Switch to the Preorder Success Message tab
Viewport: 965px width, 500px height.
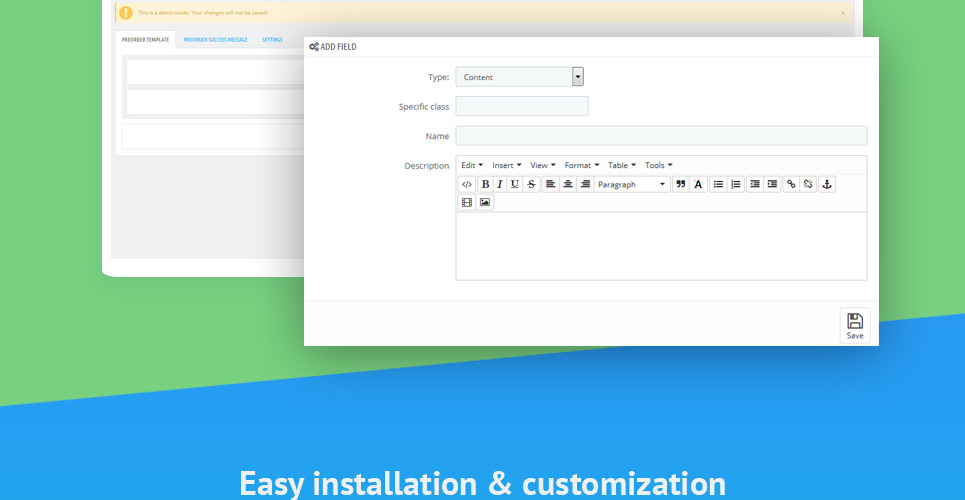pyautogui.click(x=215, y=40)
